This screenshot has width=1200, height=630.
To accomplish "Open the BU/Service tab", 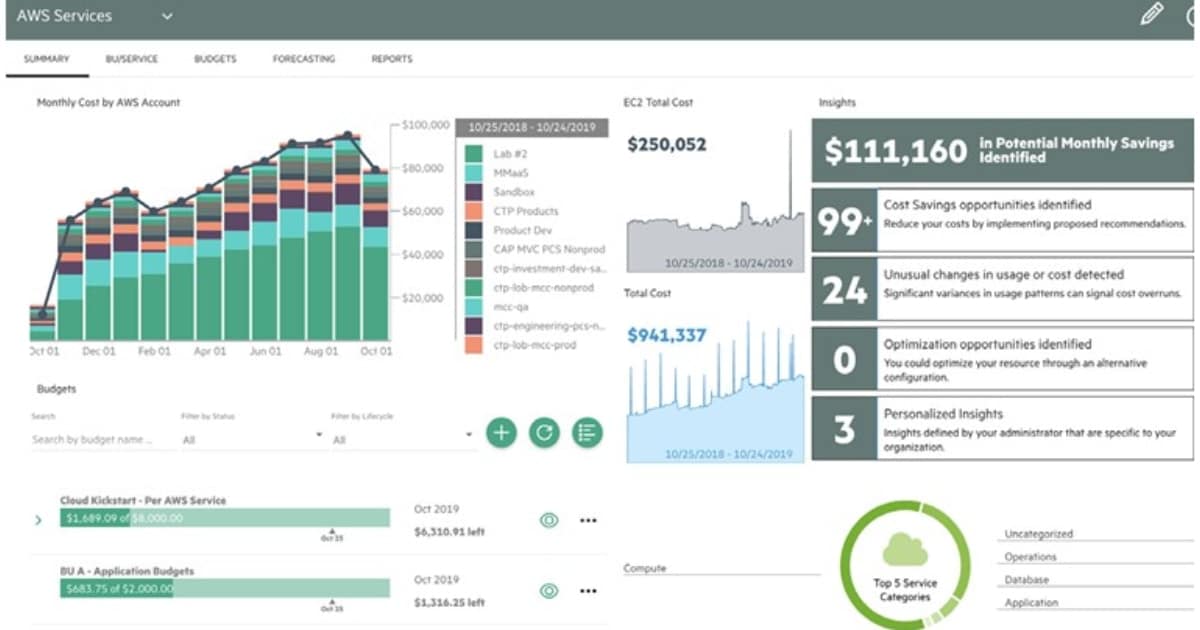I will [131, 59].
